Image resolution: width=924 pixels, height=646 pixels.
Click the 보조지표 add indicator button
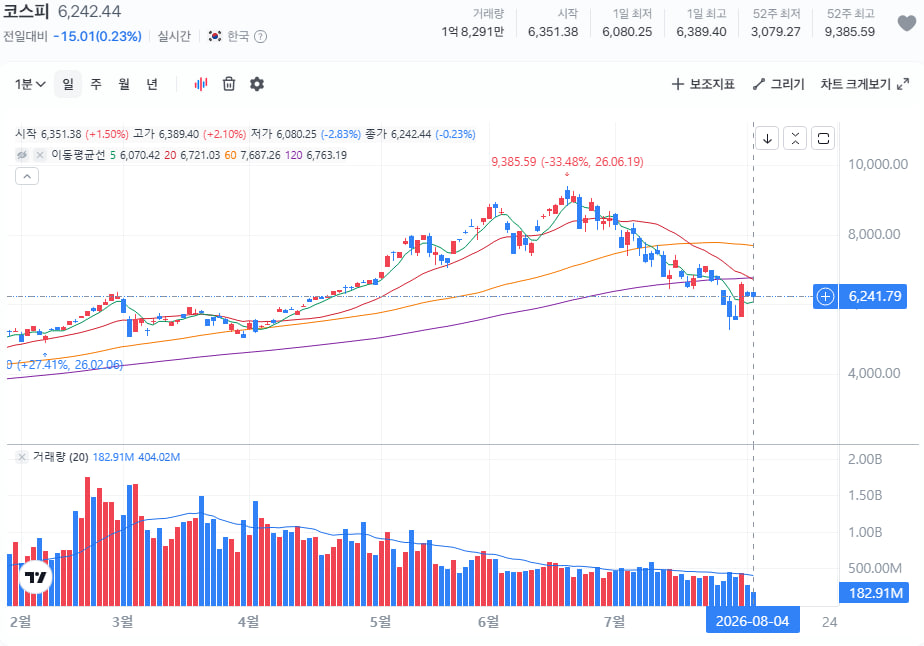tap(703, 84)
